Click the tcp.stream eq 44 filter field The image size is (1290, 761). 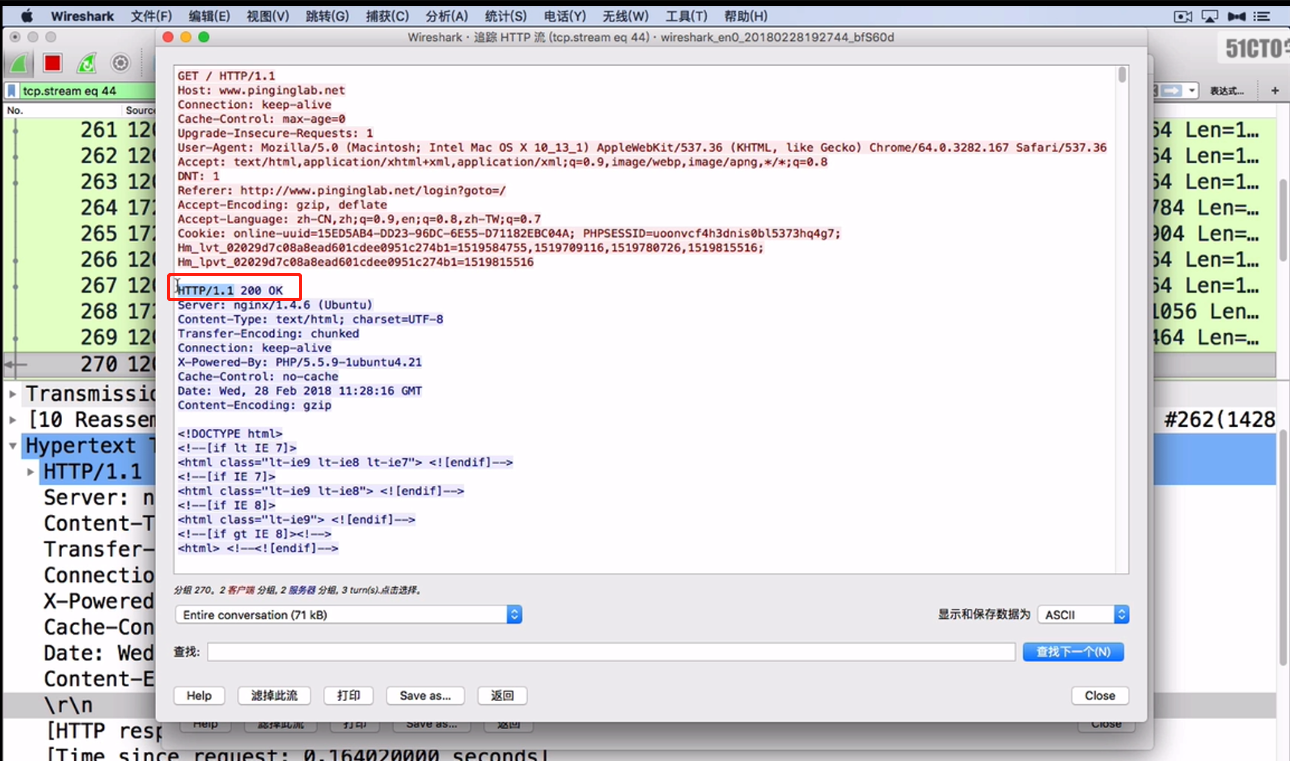(x=88, y=91)
